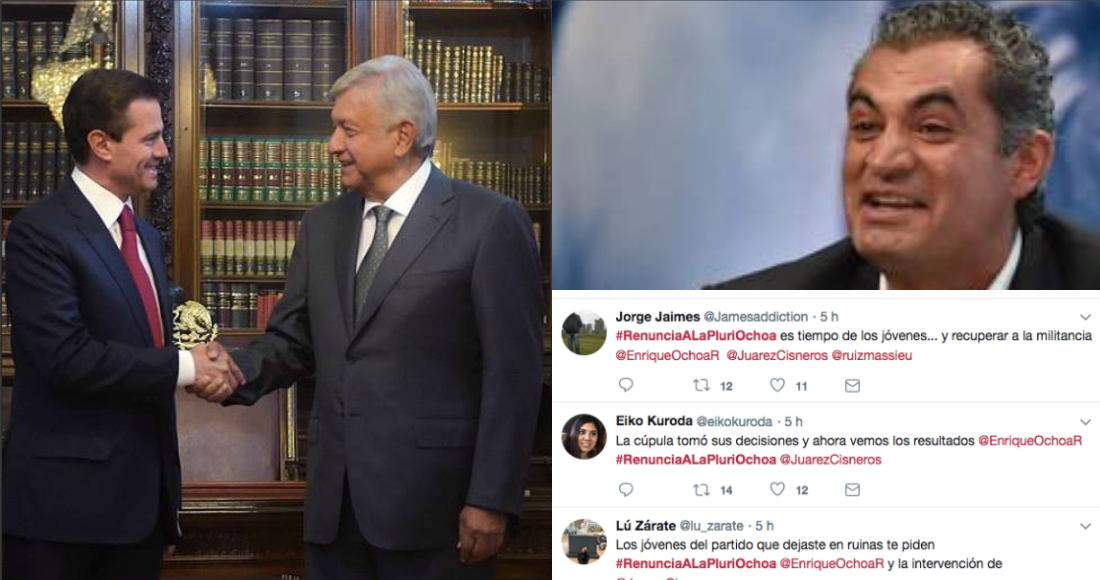Viewport: 1100px width, 580px height.
Task: Open Eiko Kuroda's profile avatar
Action: click(x=584, y=437)
